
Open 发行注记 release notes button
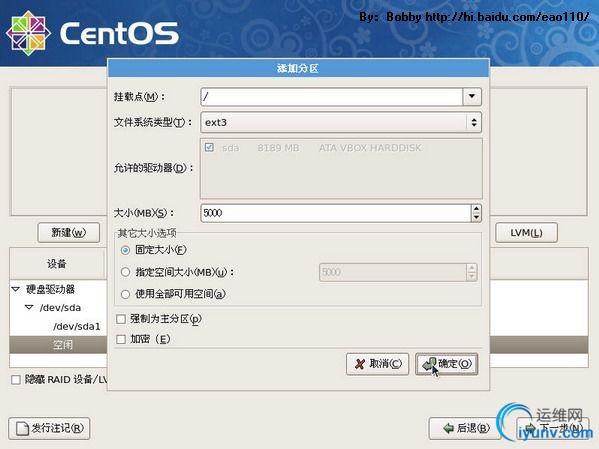pyautogui.click(x=49, y=428)
